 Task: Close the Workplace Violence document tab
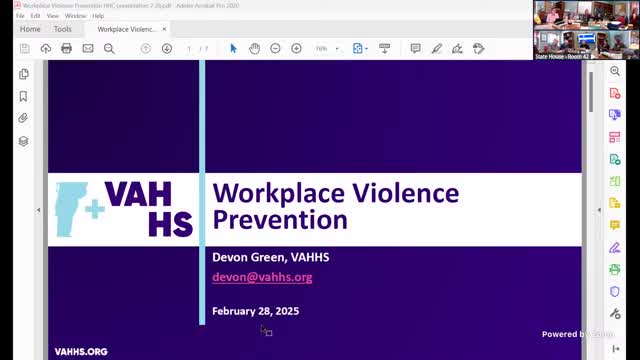tap(164, 29)
